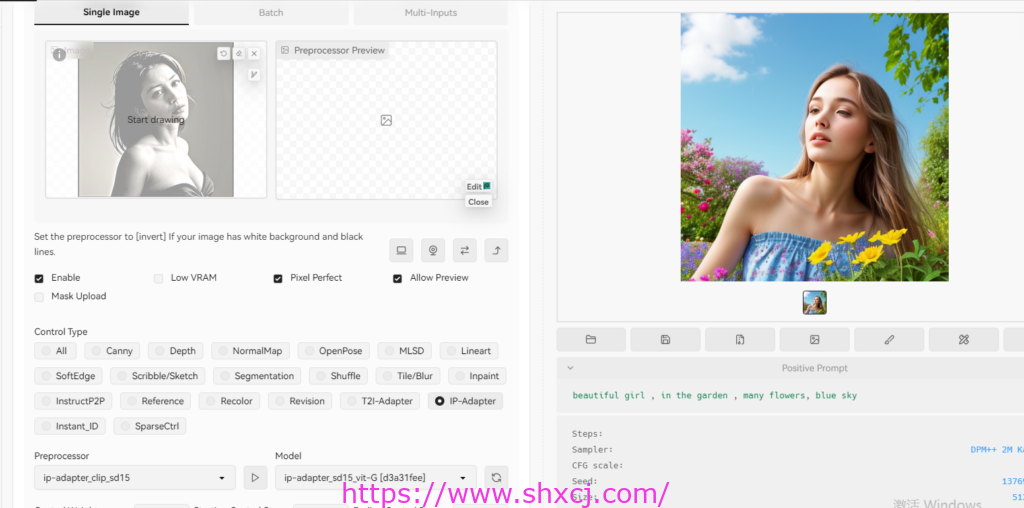1024x508 pixels.
Task: Click the send to extras tools icon
Action: pyautogui.click(x=963, y=340)
